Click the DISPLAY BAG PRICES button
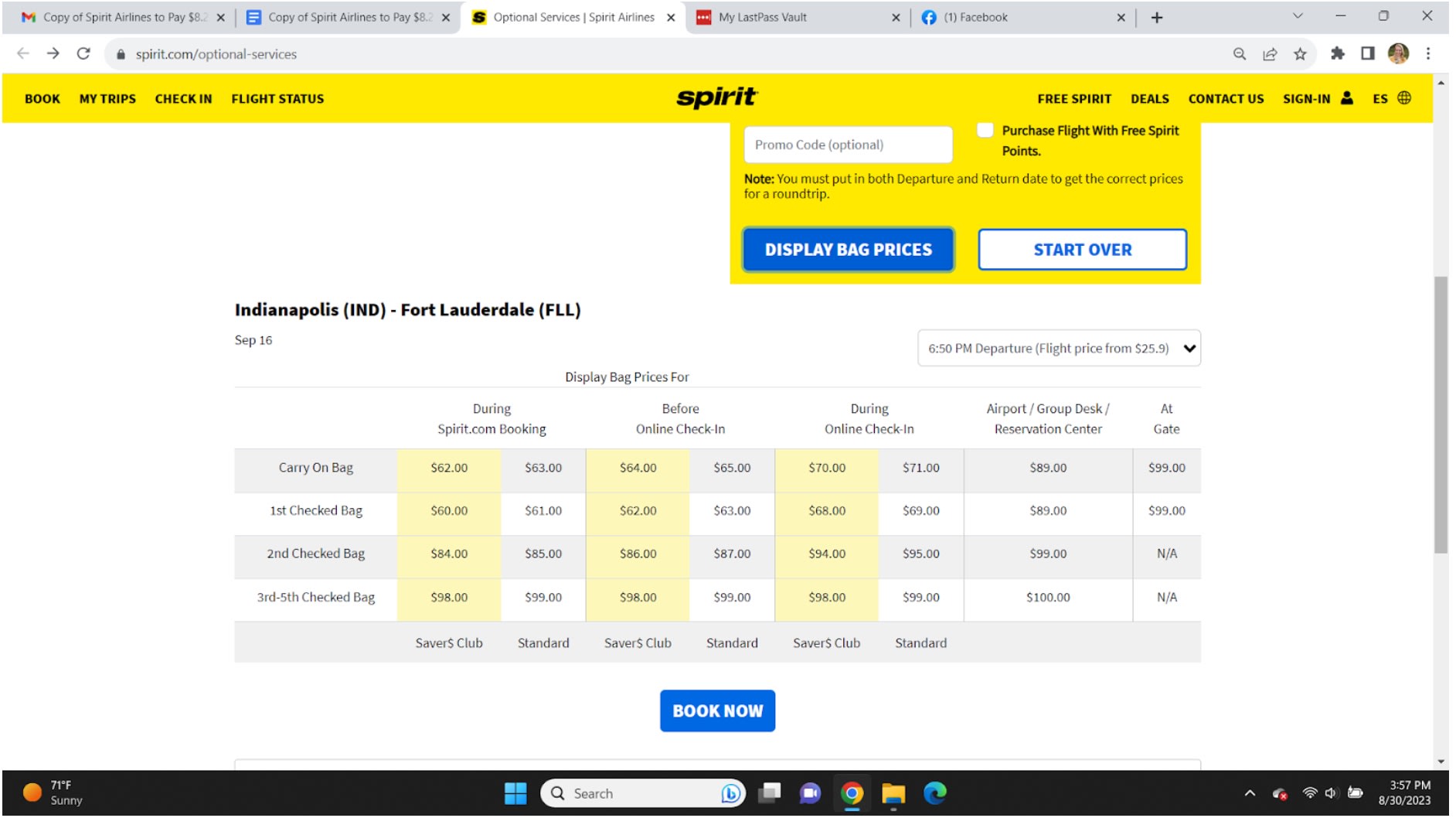Image resolution: width=1456 pixels, height=818 pixels. (848, 250)
